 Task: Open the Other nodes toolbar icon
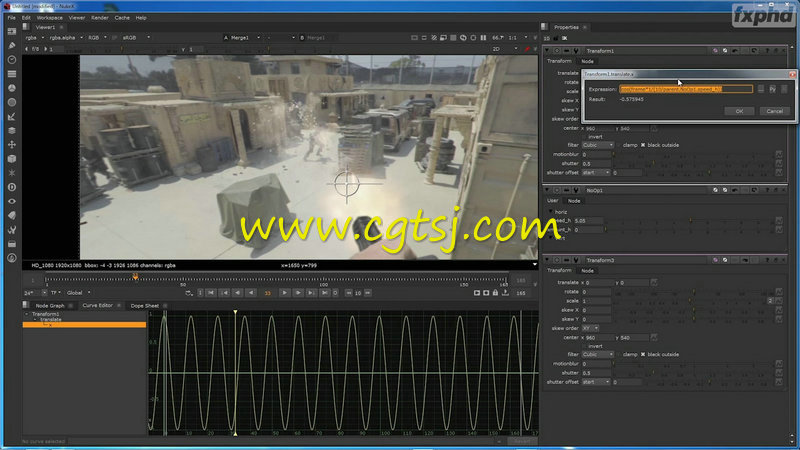coord(12,244)
